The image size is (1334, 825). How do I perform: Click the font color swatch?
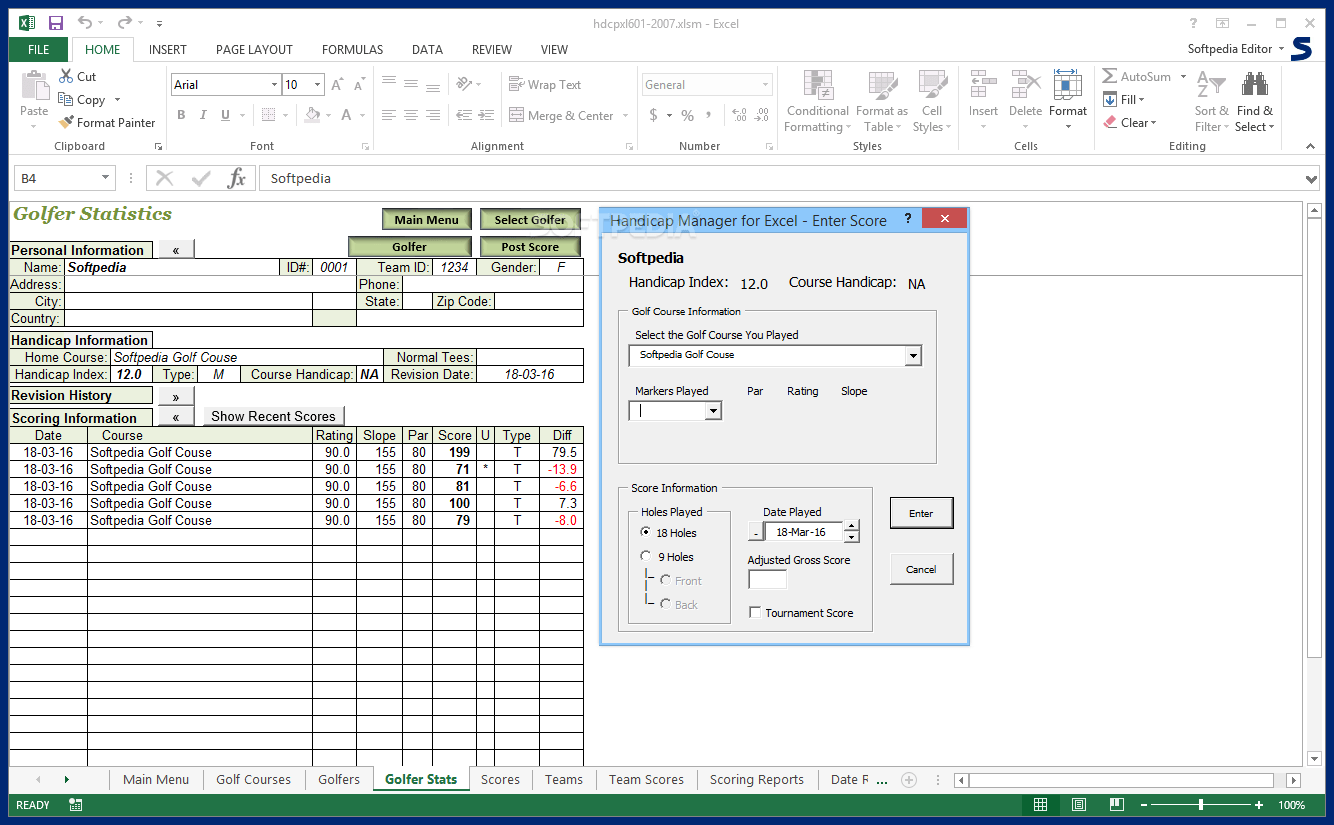pyautogui.click(x=347, y=115)
